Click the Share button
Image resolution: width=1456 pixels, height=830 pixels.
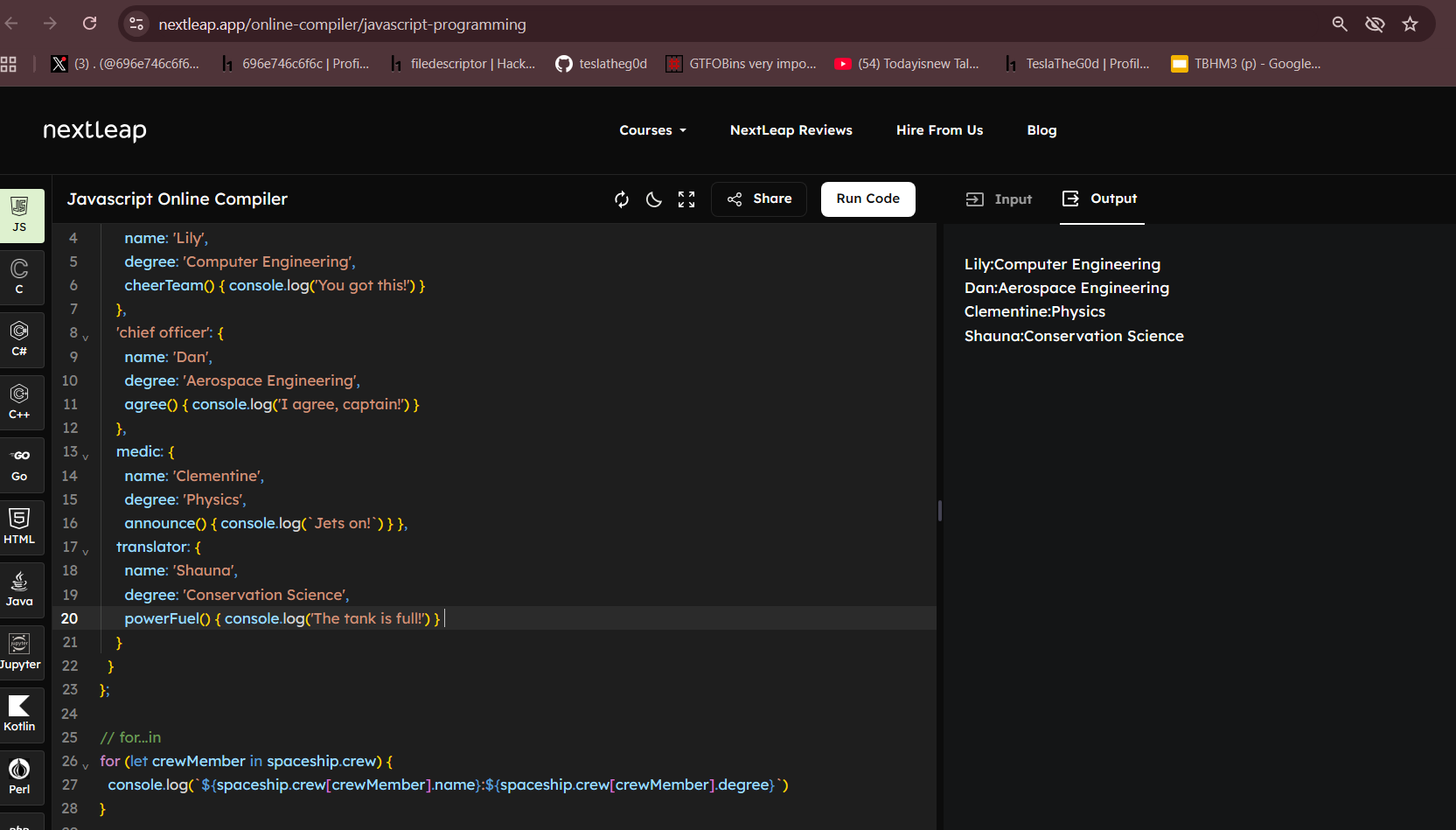[x=759, y=199]
